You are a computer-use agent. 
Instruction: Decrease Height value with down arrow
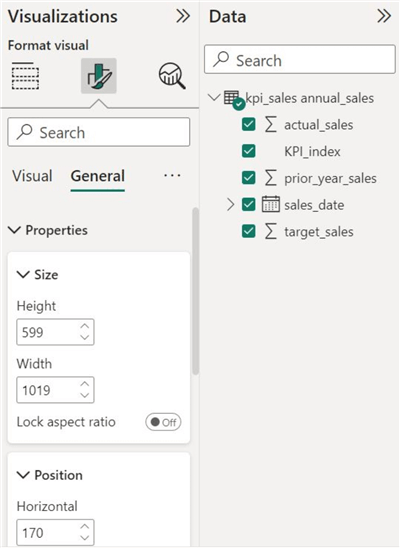[x=85, y=337]
